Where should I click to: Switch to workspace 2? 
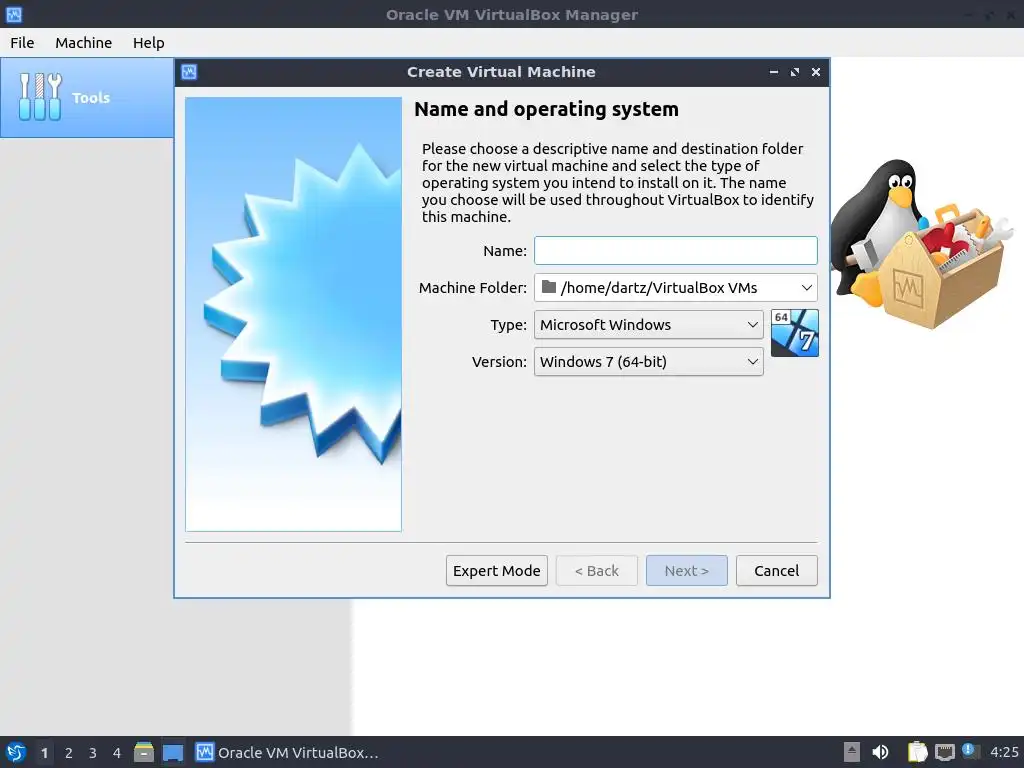(69, 752)
